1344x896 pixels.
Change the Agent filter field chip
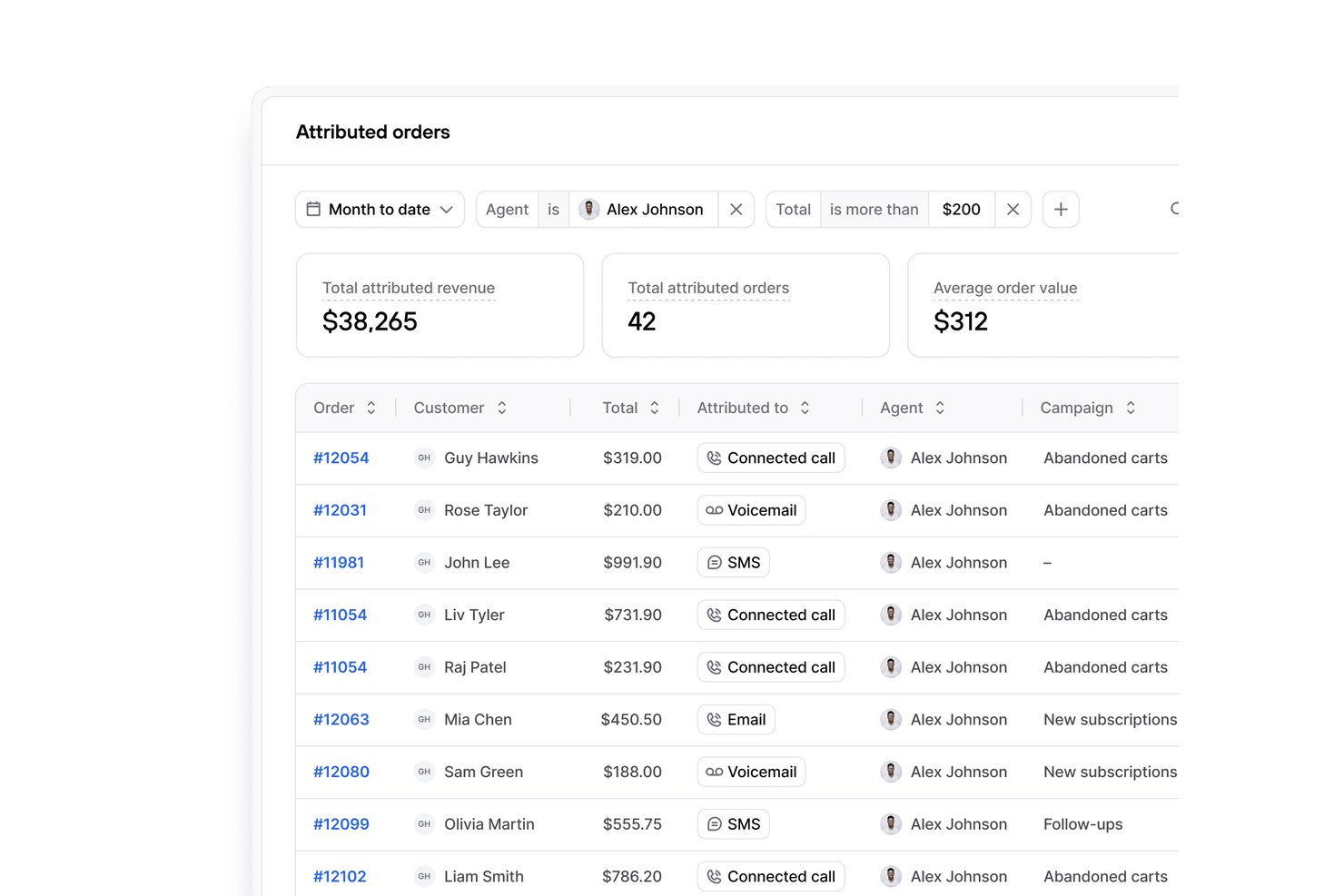[507, 210]
